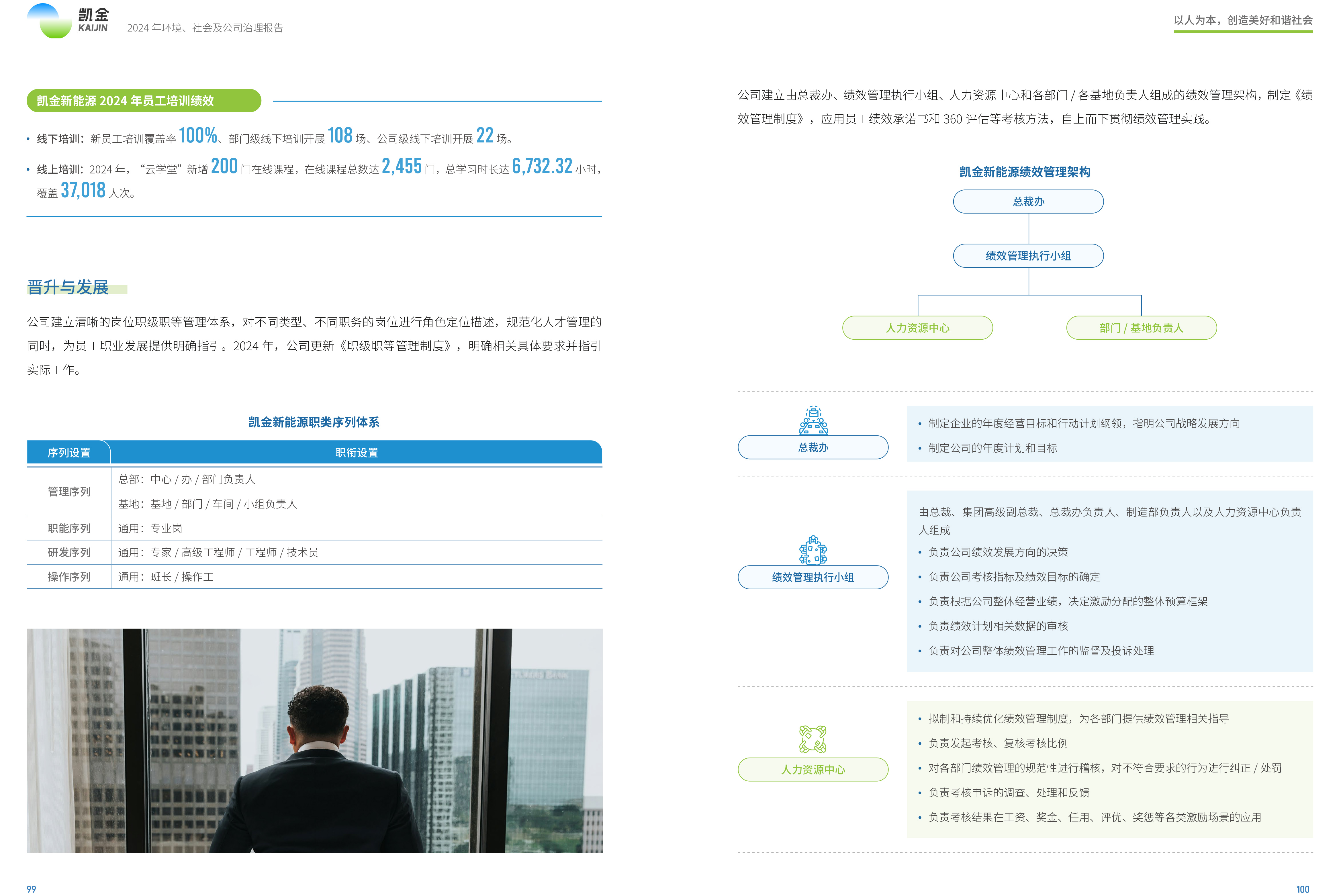This screenshot has height=896, width=1343.
Task: Click the bullet 制定企业的年度经营目标和行动计划纲领
Action: (x=1084, y=423)
